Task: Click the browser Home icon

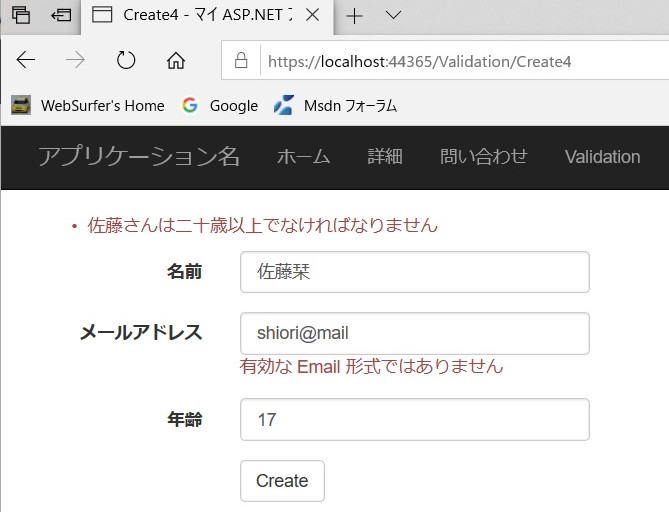Action: 176,60
